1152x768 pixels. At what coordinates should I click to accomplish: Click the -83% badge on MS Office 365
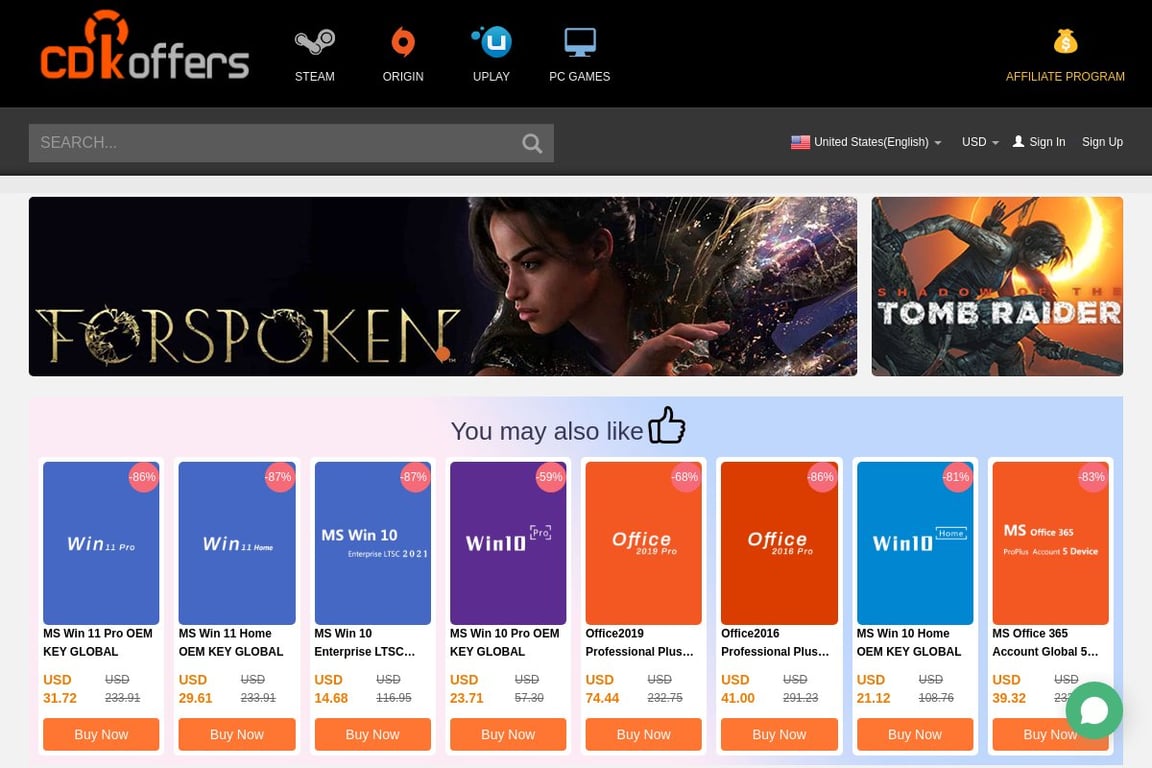pyautogui.click(x=1092, y=477)
